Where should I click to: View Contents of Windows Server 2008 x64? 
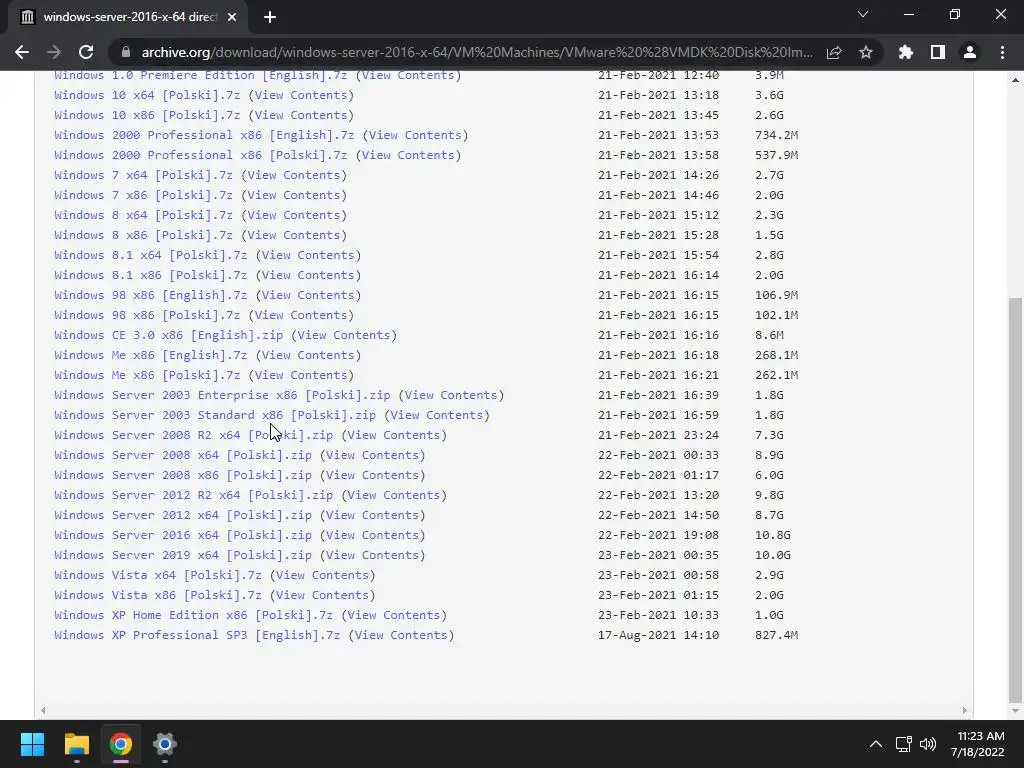point(372,455)
